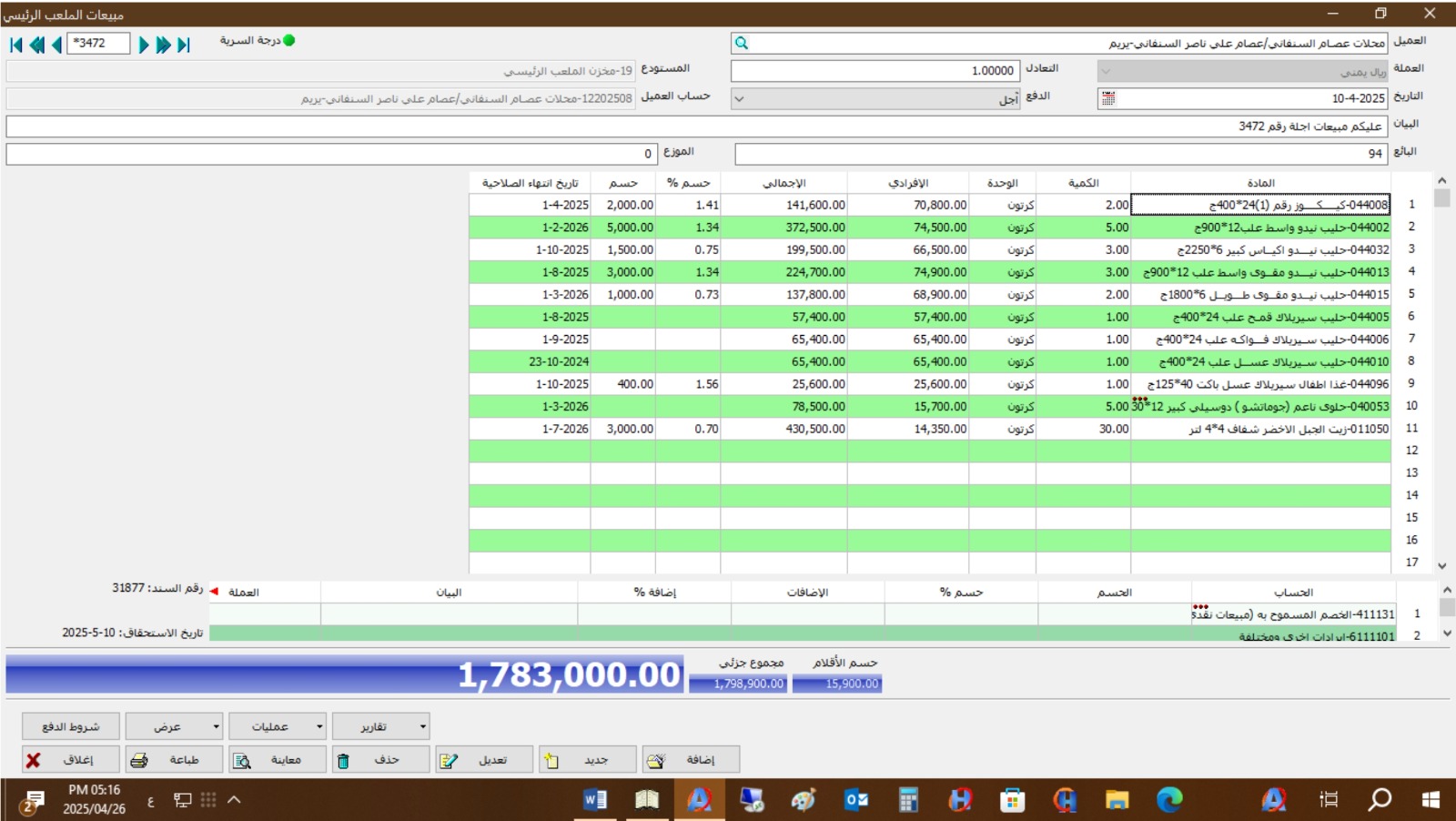This screenshot has height=821, width=1456.
Task: Click the previous record arrow
Action: tap(56, 45)
